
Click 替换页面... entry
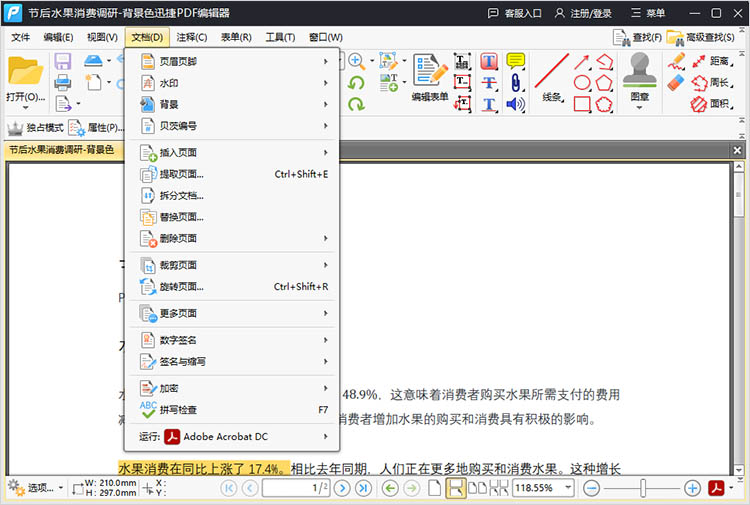(232, 217)
